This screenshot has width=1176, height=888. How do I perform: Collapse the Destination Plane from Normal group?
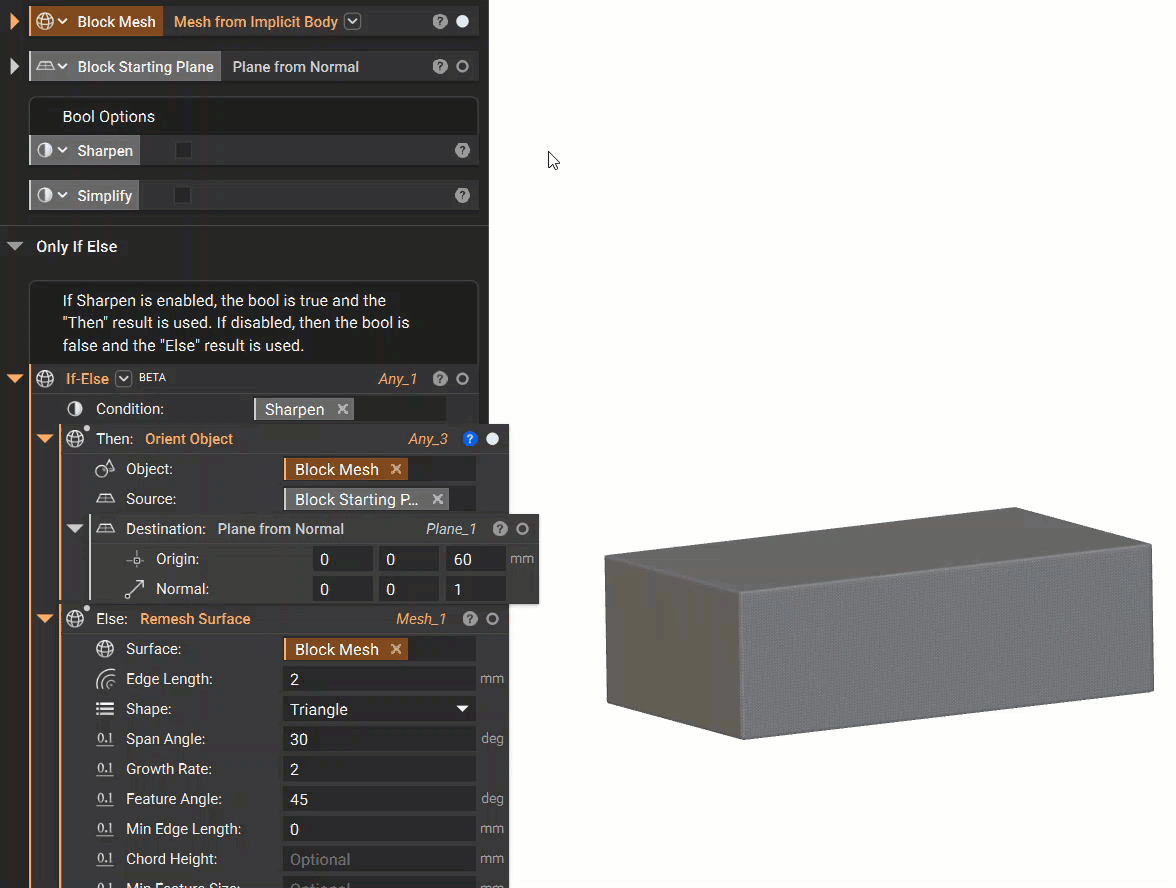(75, 529)
